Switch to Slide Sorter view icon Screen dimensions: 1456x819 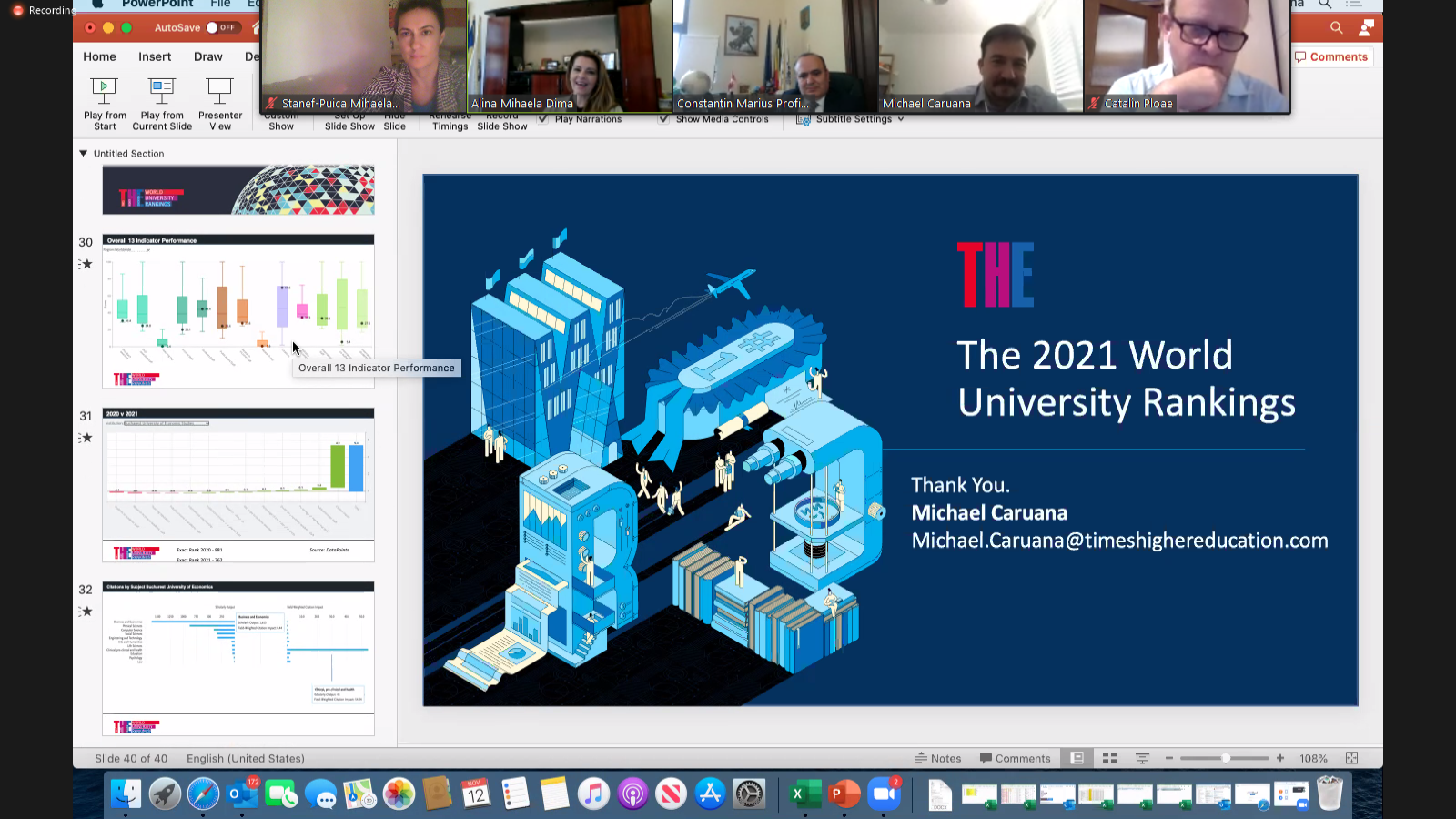[1109, 758]
